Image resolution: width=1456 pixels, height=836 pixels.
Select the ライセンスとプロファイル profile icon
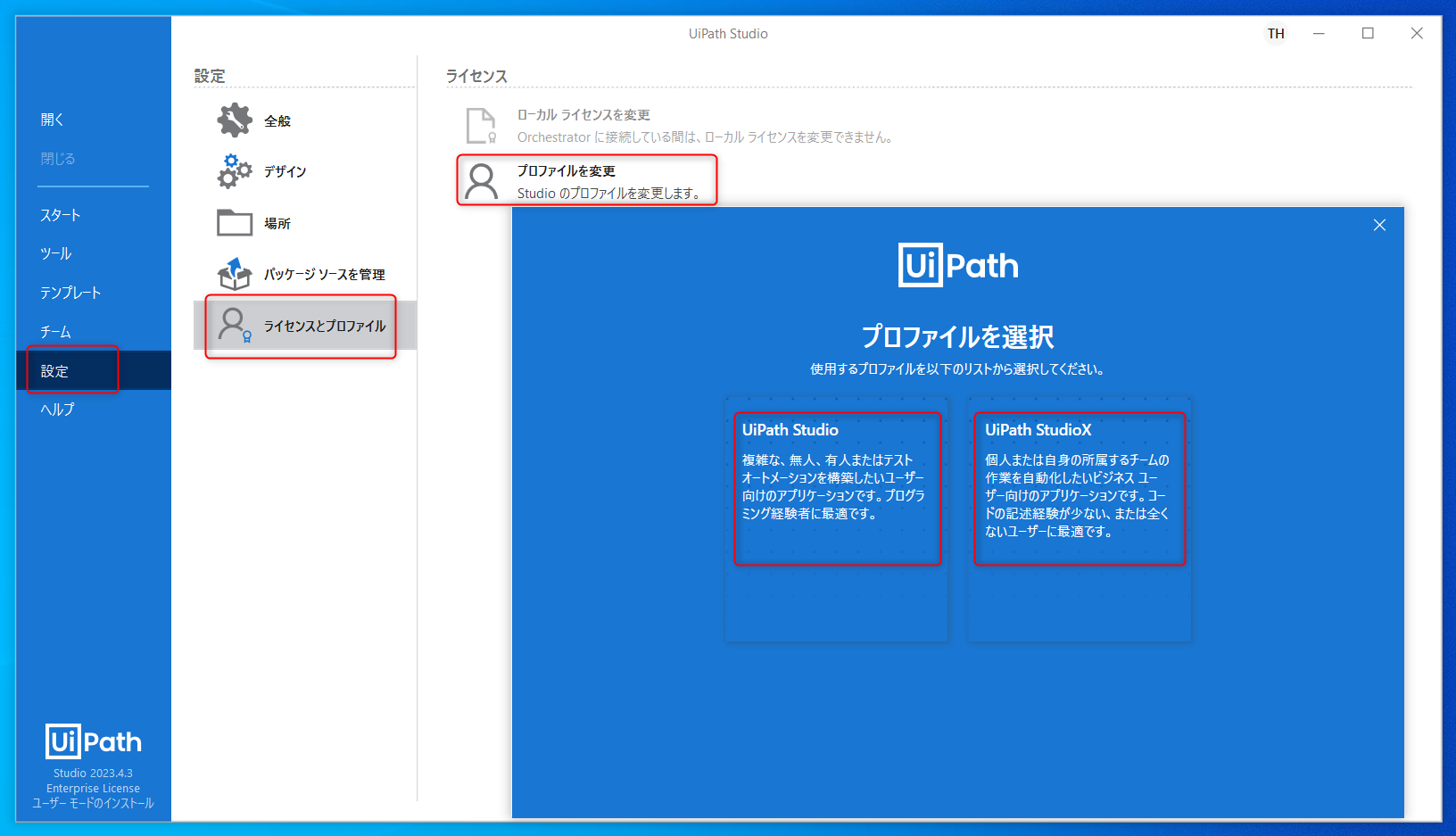[233, 327]
